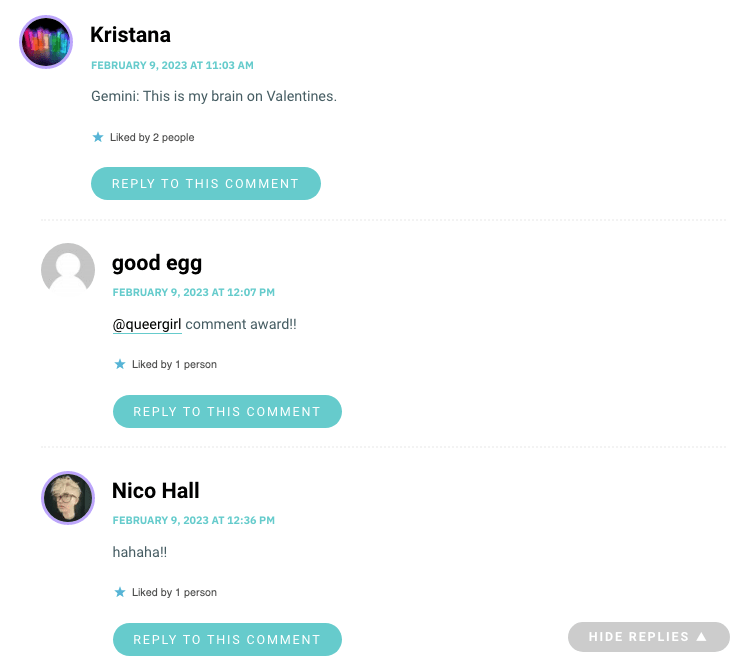Click the good egg author name
This screenshot has height=667, width=746.
click(157, 264)
